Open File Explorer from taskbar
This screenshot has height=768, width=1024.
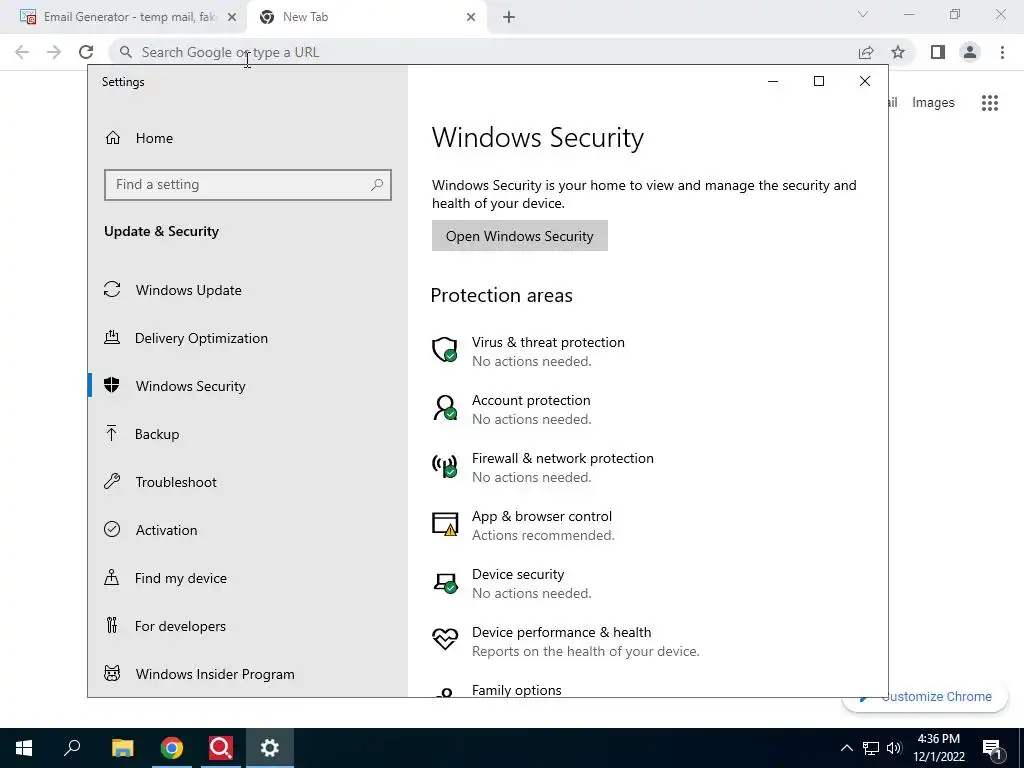click(x=122, y=748)
